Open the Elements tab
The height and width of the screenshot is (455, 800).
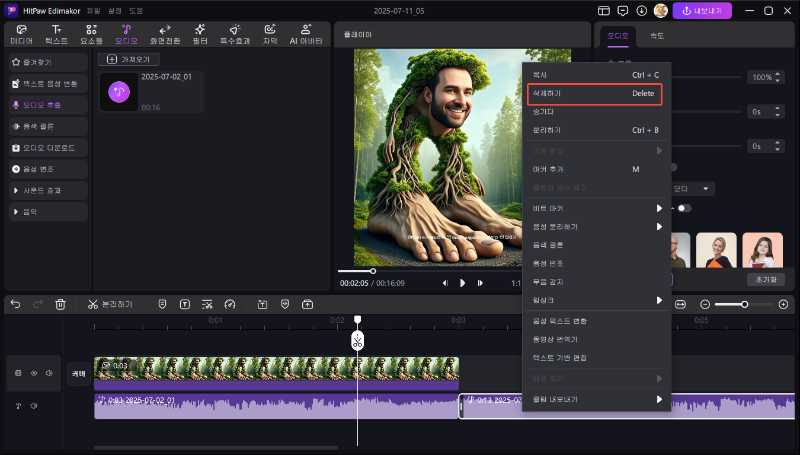coord(91,35)
